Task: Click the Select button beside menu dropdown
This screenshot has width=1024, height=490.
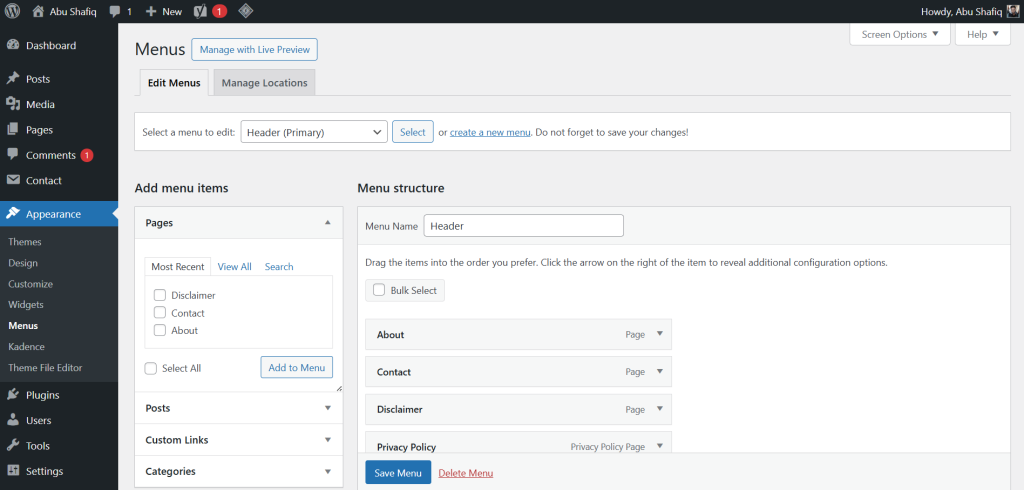Action: [x=413, y=132]
